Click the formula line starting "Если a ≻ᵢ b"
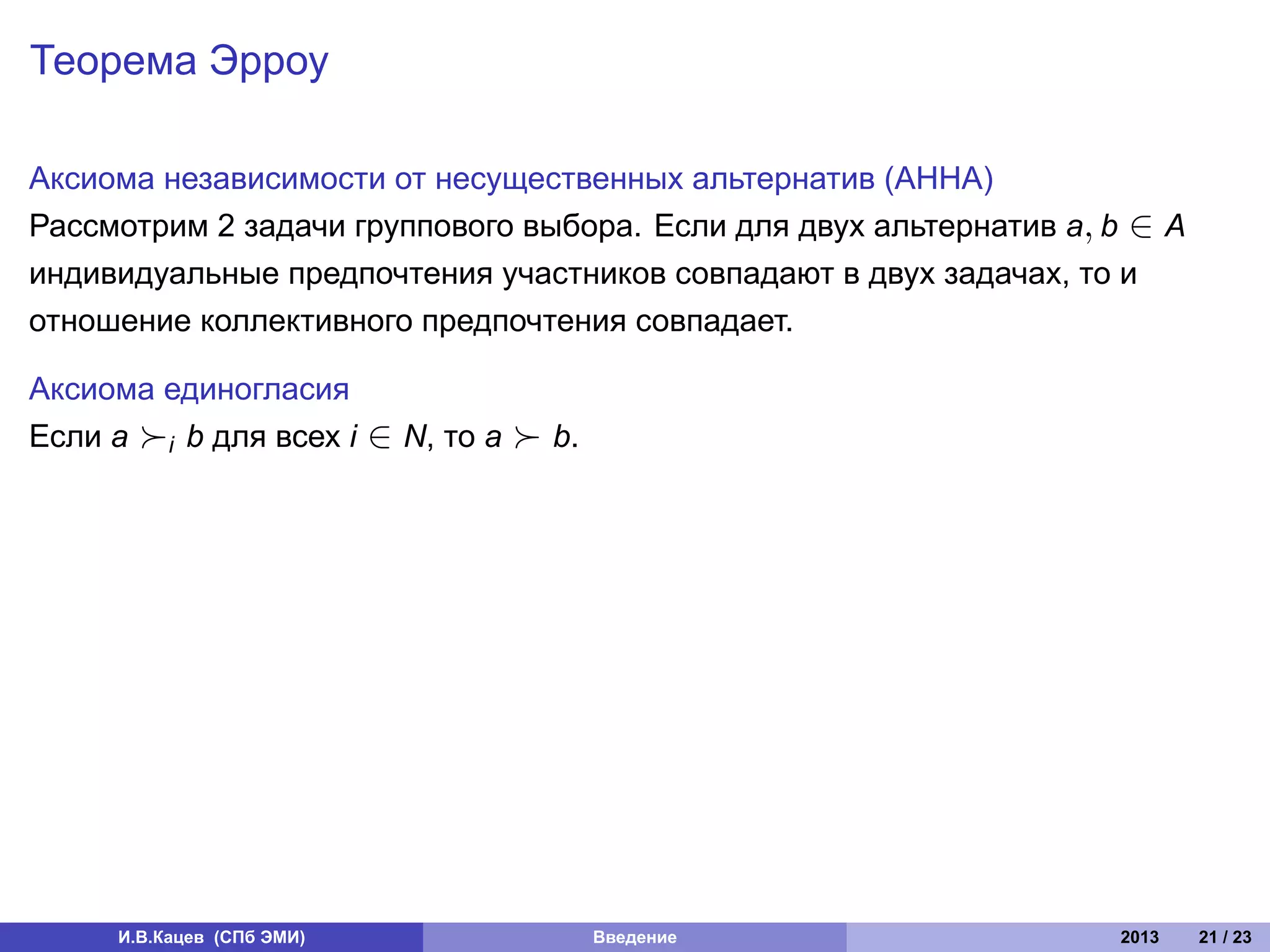Screen dimensions: 1270x952 (304, 437)
